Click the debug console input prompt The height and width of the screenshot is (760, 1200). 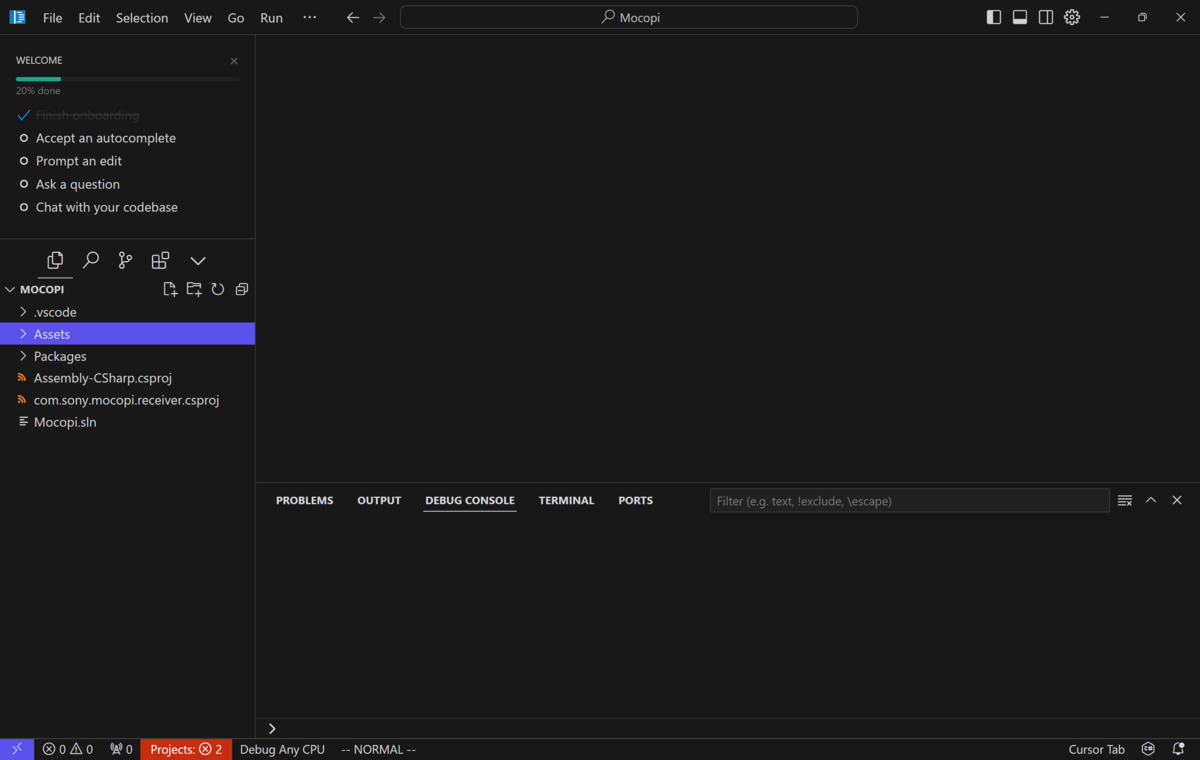tap(728, 728)
